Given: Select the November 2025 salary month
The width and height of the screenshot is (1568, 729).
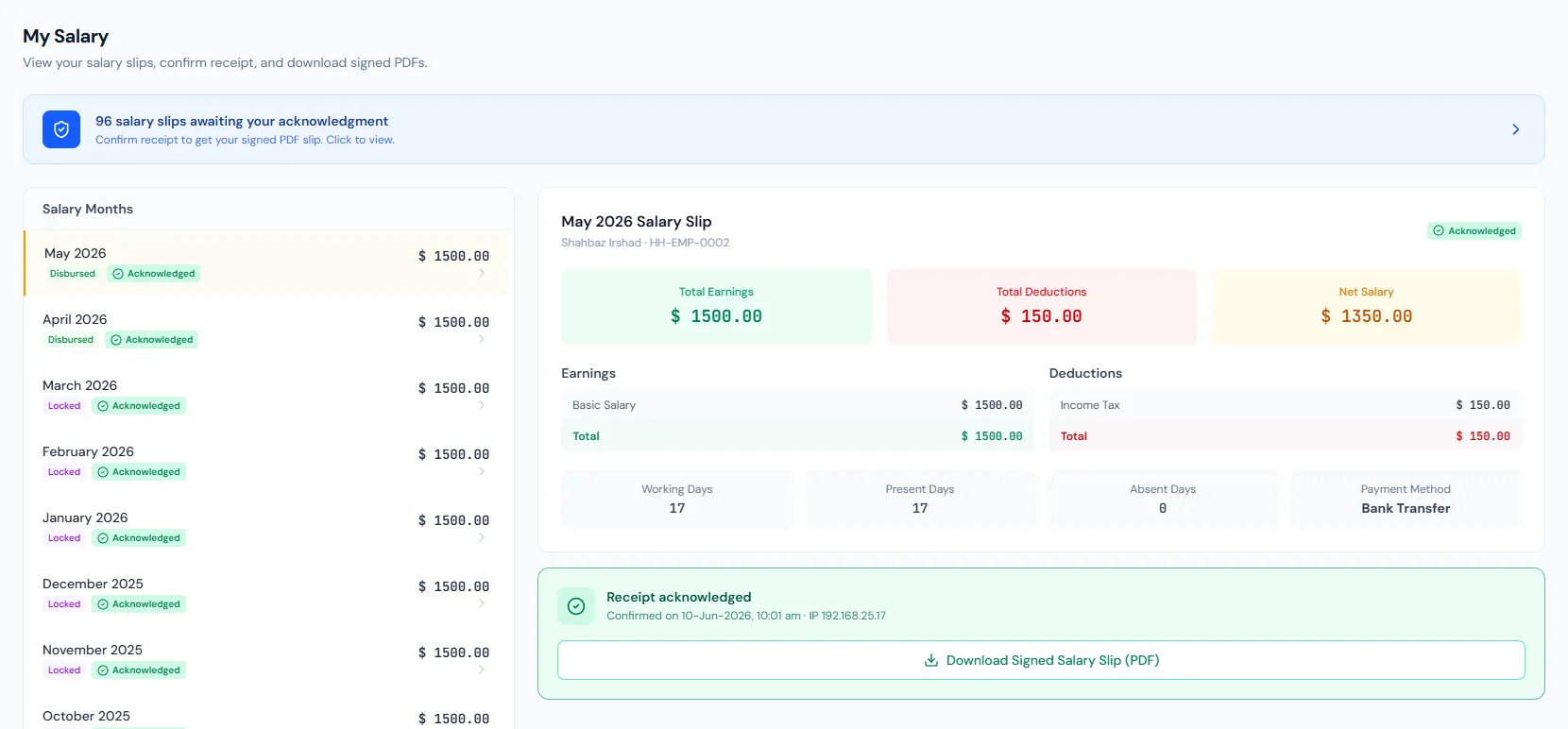Looking at the screenshot, I should point(268,660).
